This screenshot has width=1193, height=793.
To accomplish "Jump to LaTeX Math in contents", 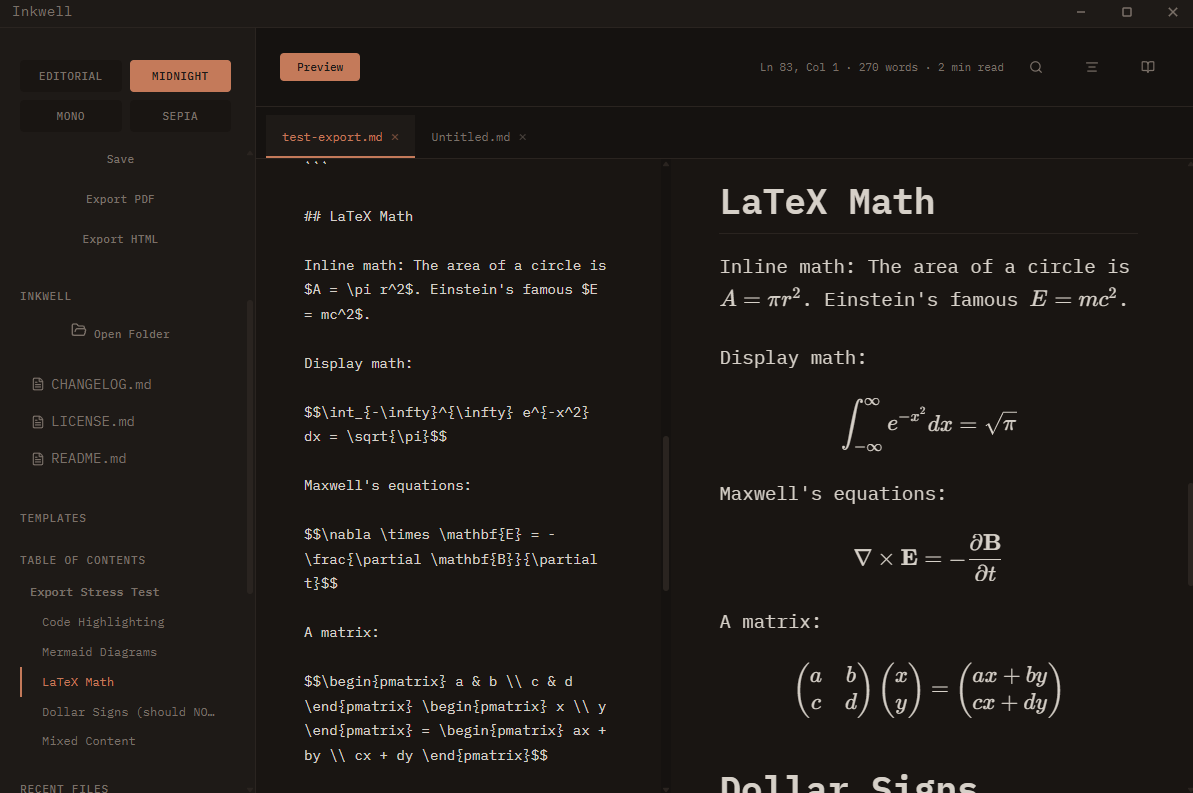I will [x=78, y=682].
